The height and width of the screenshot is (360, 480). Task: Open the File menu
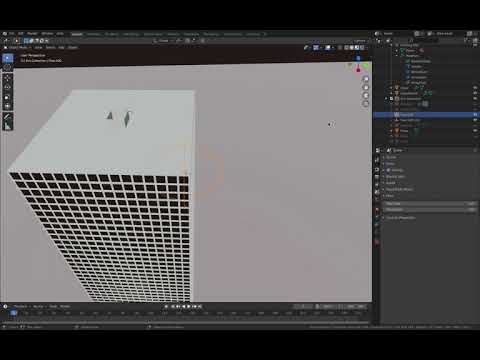click(12, 34)
